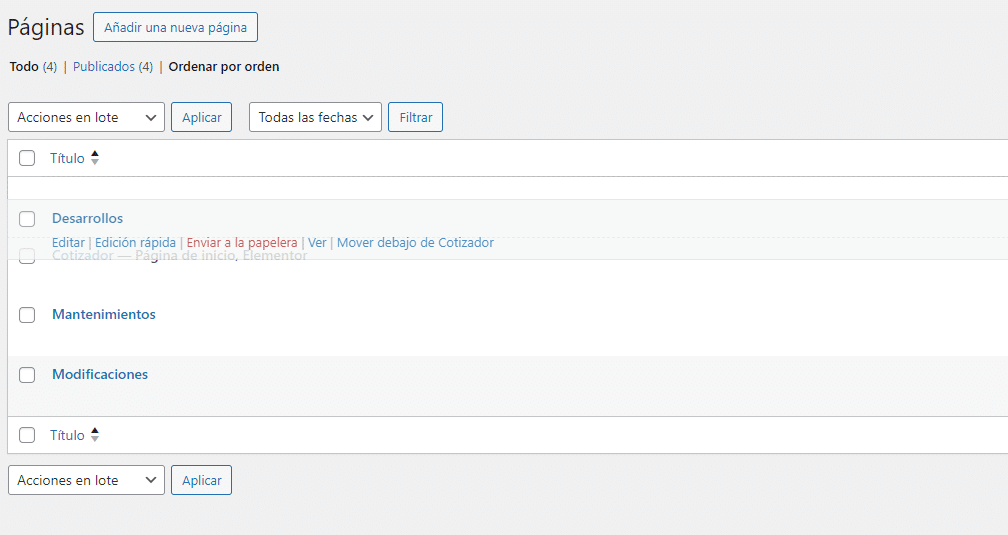Click sort arrows beside top Título header
The height and width of the screenshot is (535, 1008).
(95, 158)
